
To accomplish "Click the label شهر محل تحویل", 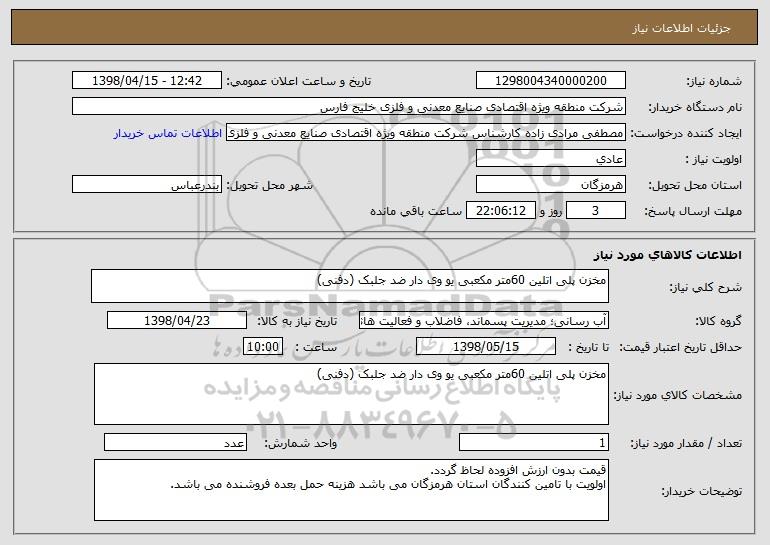I will coord(270,185).
